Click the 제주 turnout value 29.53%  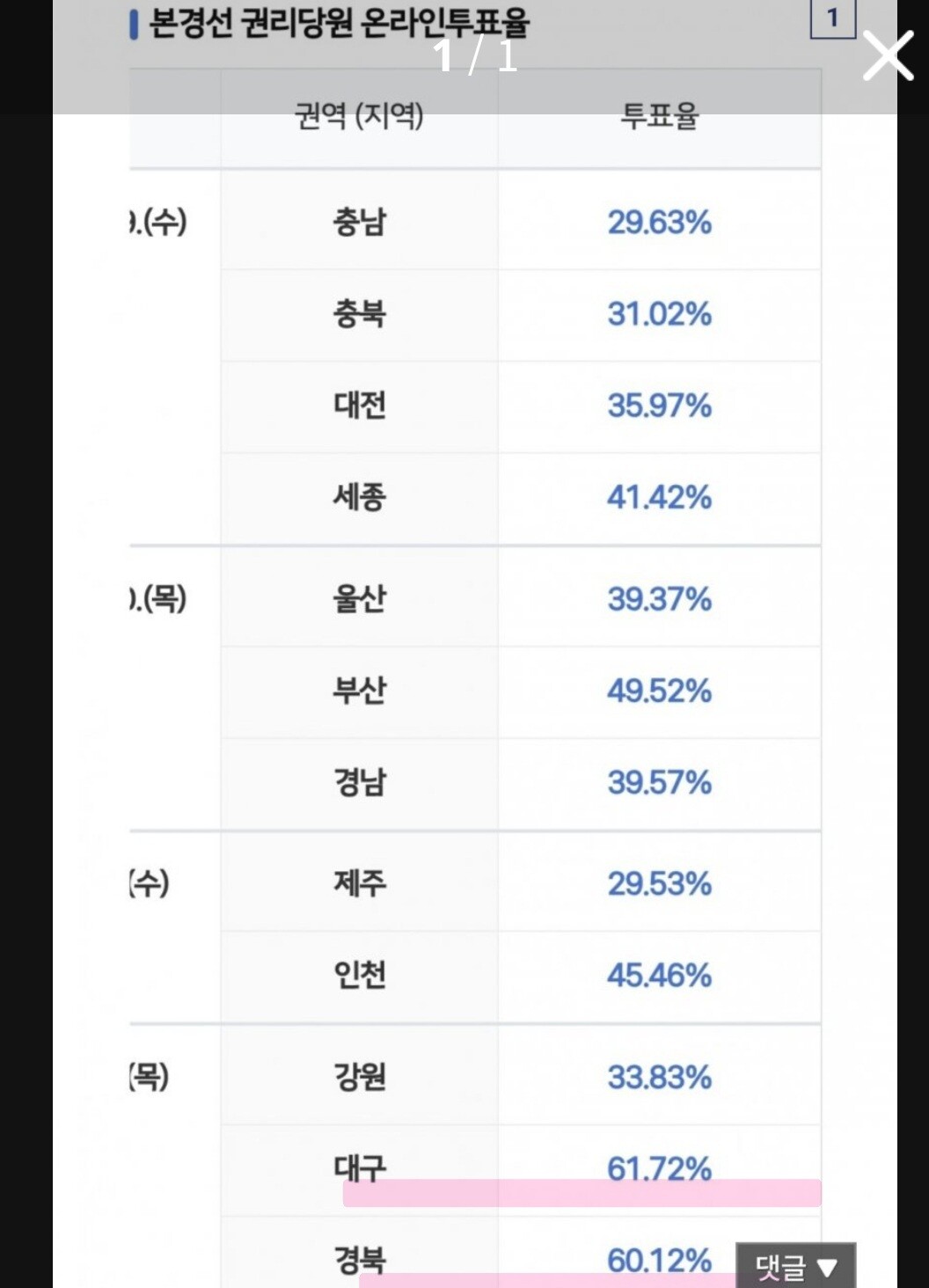(659, 883)
